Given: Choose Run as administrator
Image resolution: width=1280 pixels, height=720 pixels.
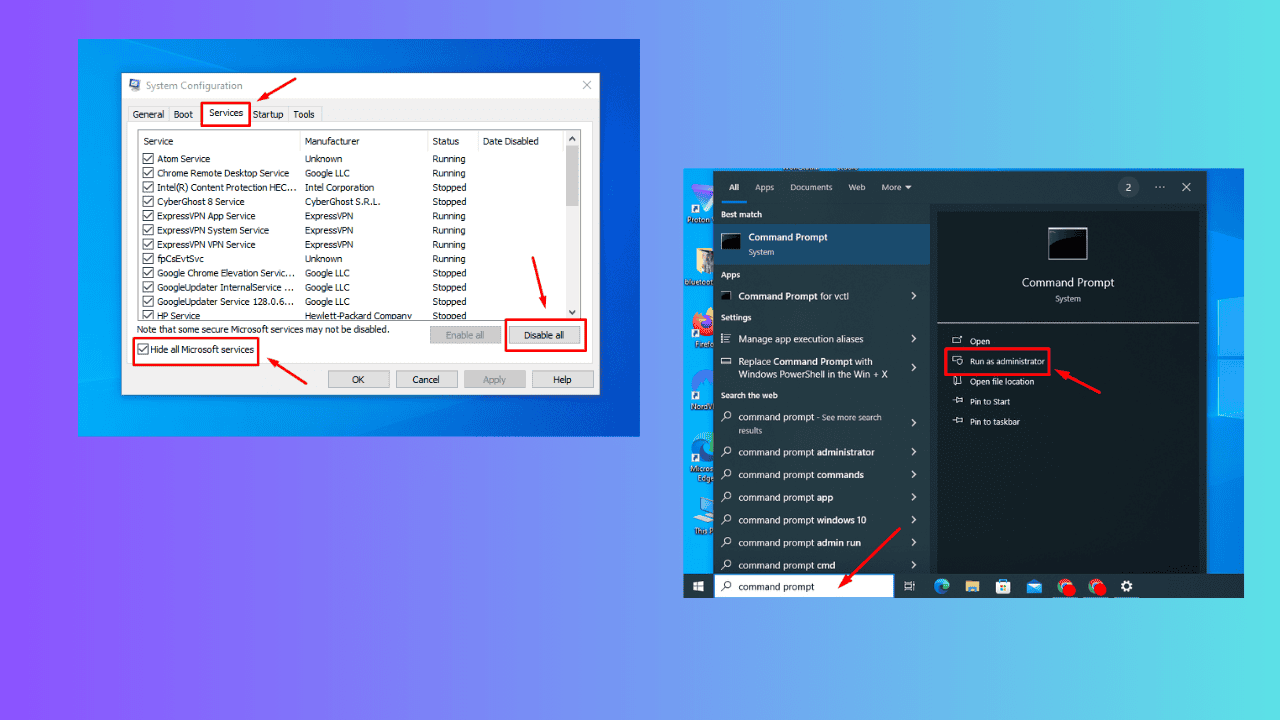Looking at the screenshot, I should tap(1007, 361).
